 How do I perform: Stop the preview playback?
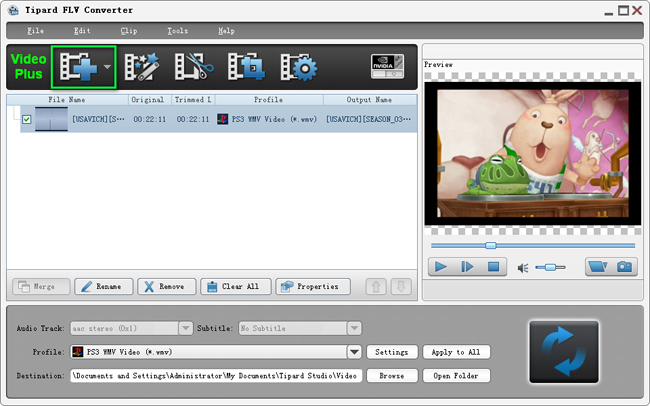tap(493, 267)
